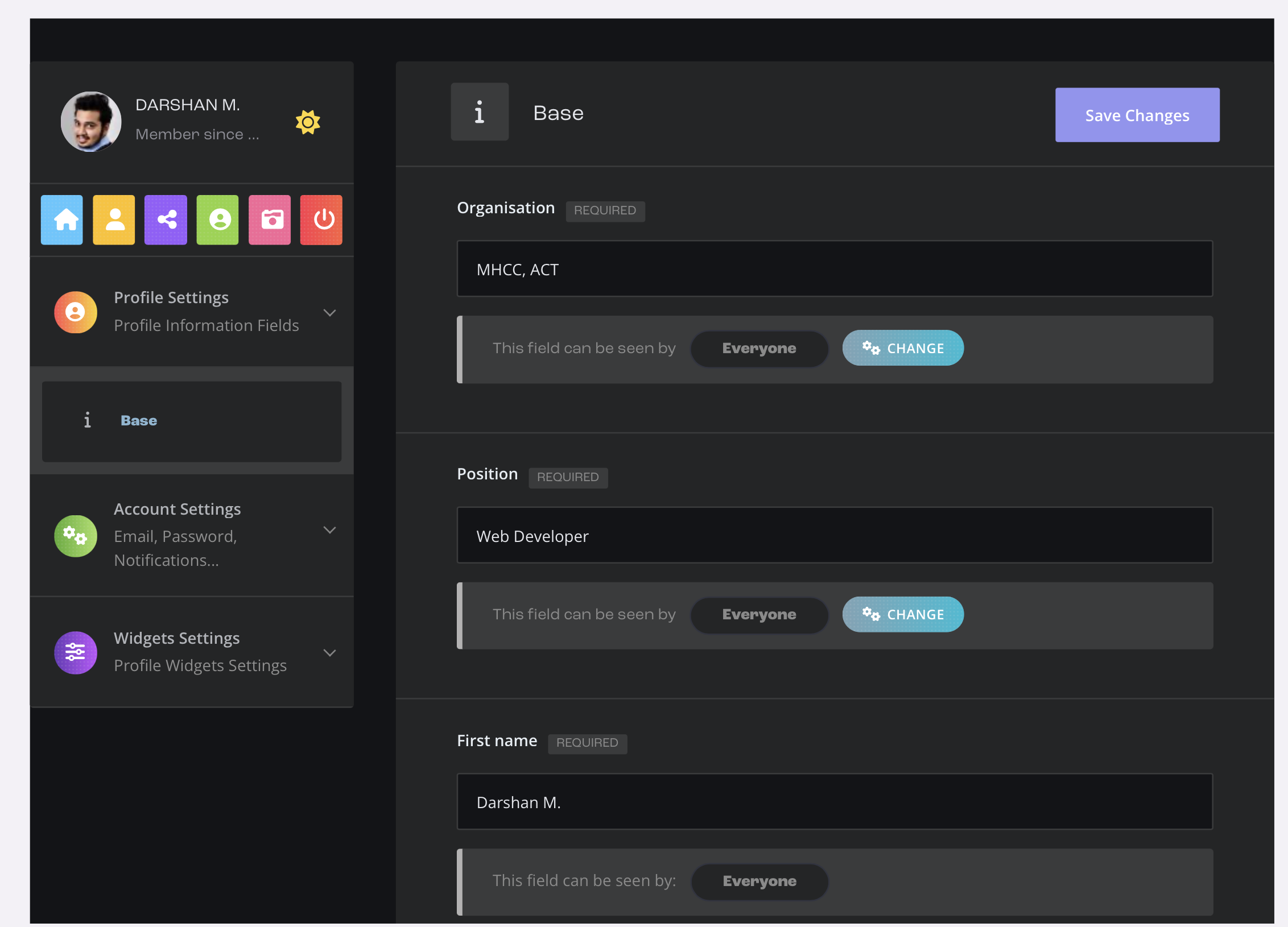Click the purple share network icon tile
Image resolution: width=1288 pixels, height=927 pixels.
tap(166, 220)
